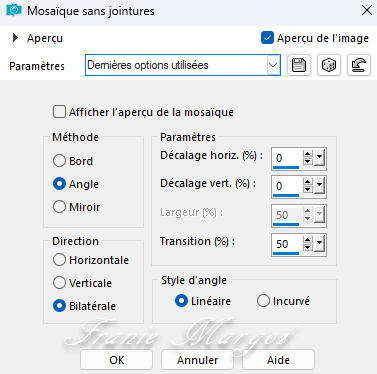Click the reset to default arrow icon
This screenshot has height=374, width=377.
point(359,65)
